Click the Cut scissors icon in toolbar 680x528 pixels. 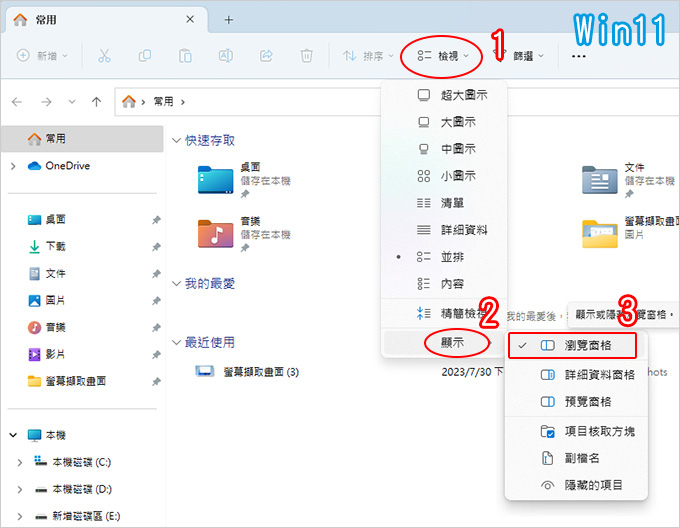(x=104, y=56)
